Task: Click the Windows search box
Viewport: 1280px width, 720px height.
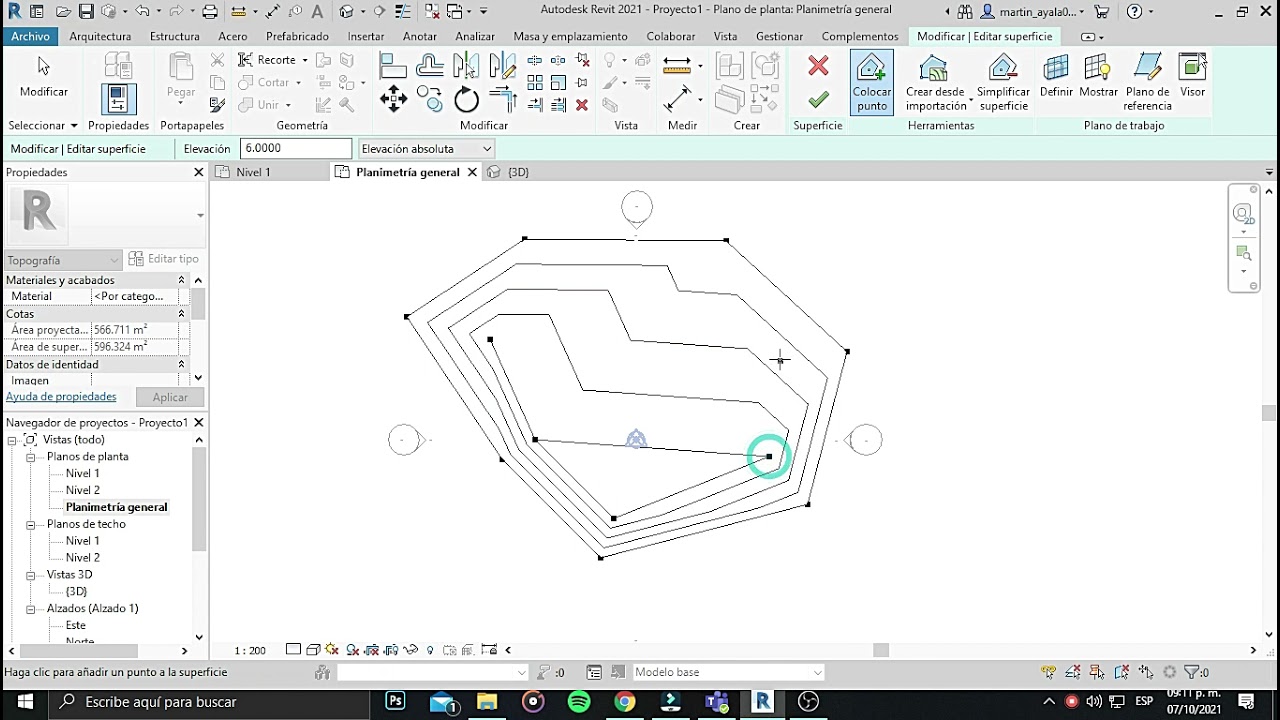Action: coord(210,702)
